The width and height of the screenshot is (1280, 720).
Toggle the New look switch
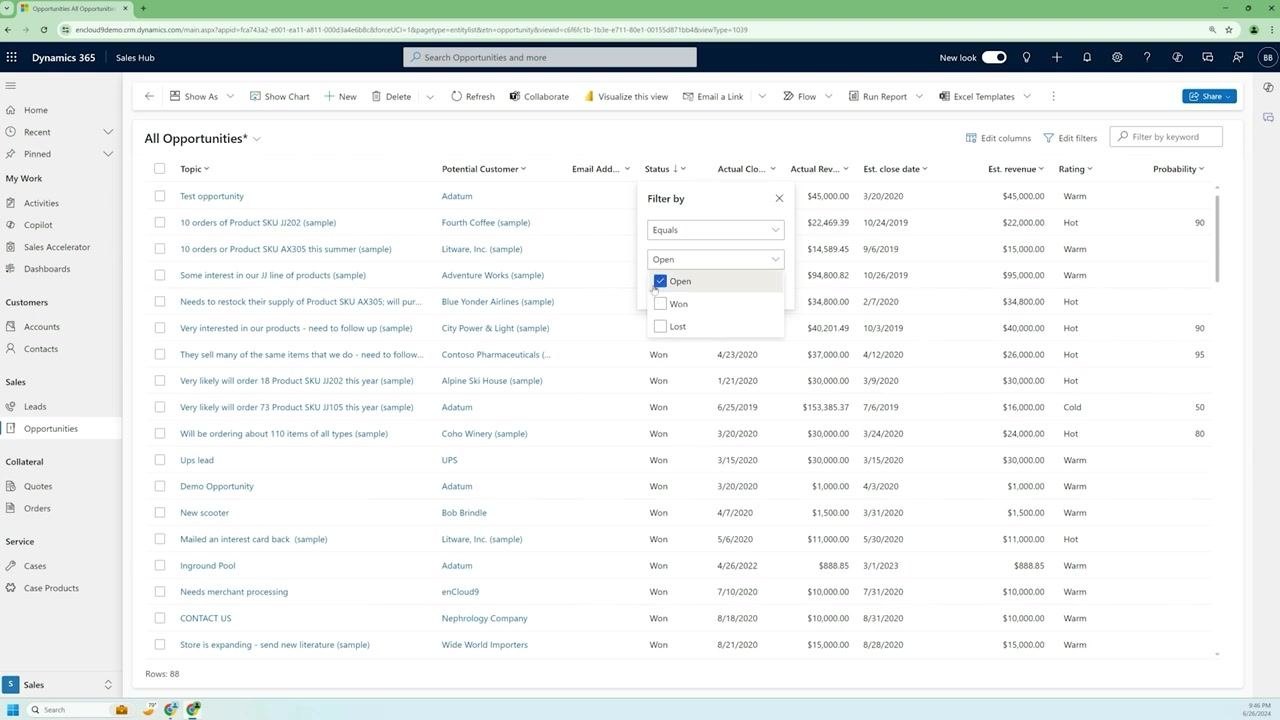click(994, 57)
